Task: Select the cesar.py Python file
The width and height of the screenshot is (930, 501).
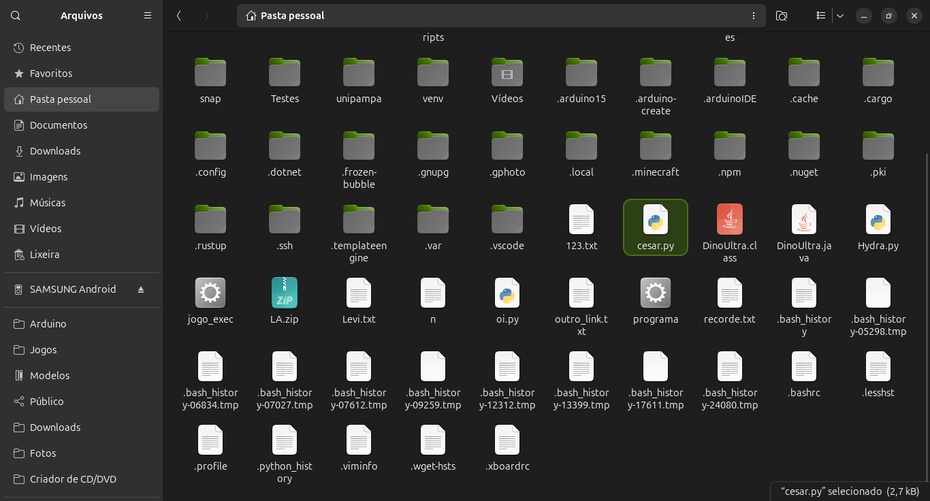Action: click(x=655, y=228)
